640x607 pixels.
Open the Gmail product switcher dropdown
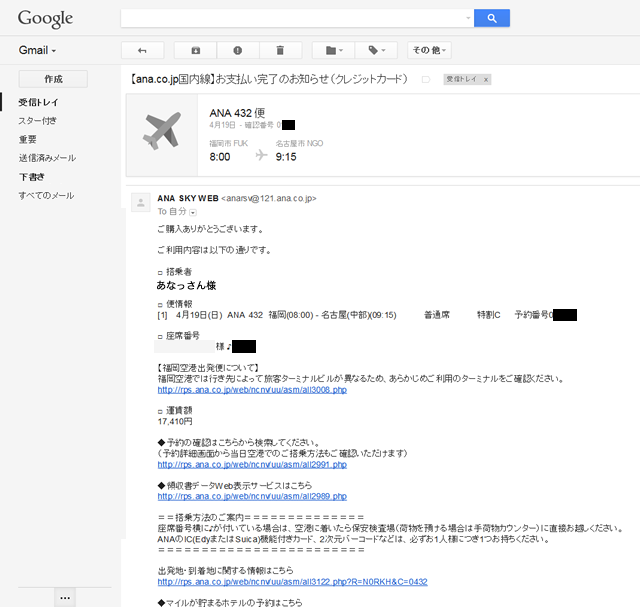(x=37, y=50)
